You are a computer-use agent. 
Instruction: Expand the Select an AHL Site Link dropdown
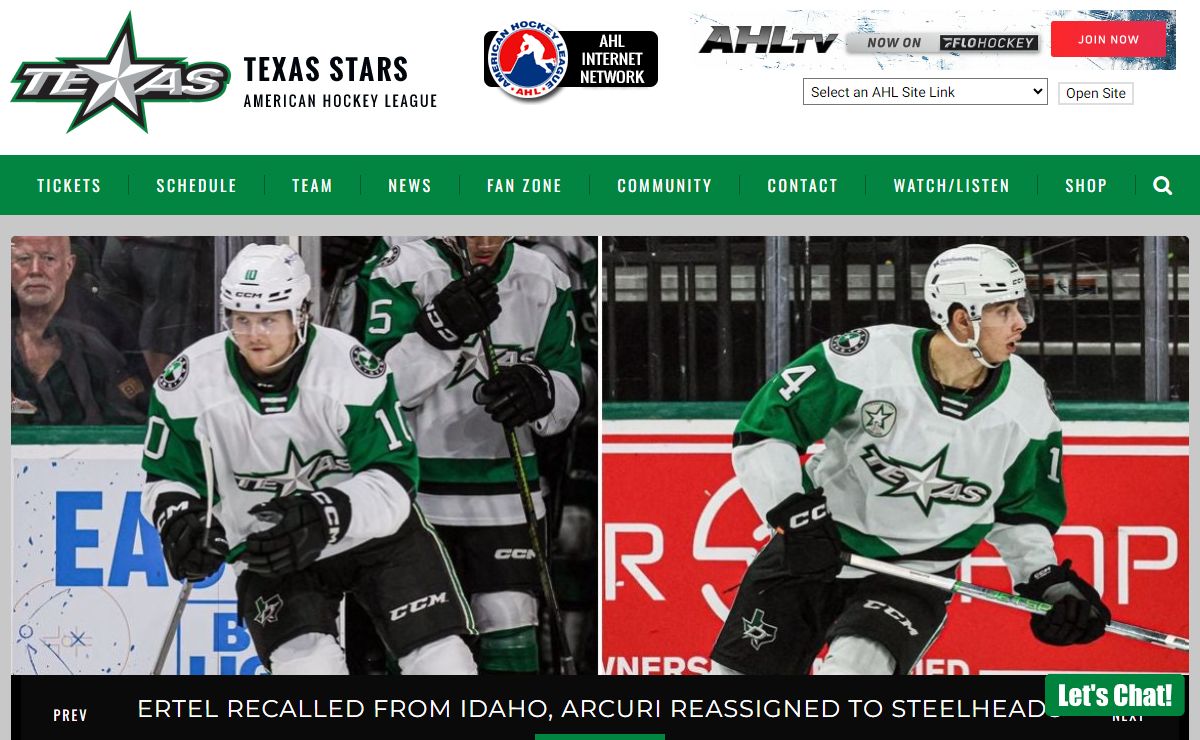coord(925,92)
